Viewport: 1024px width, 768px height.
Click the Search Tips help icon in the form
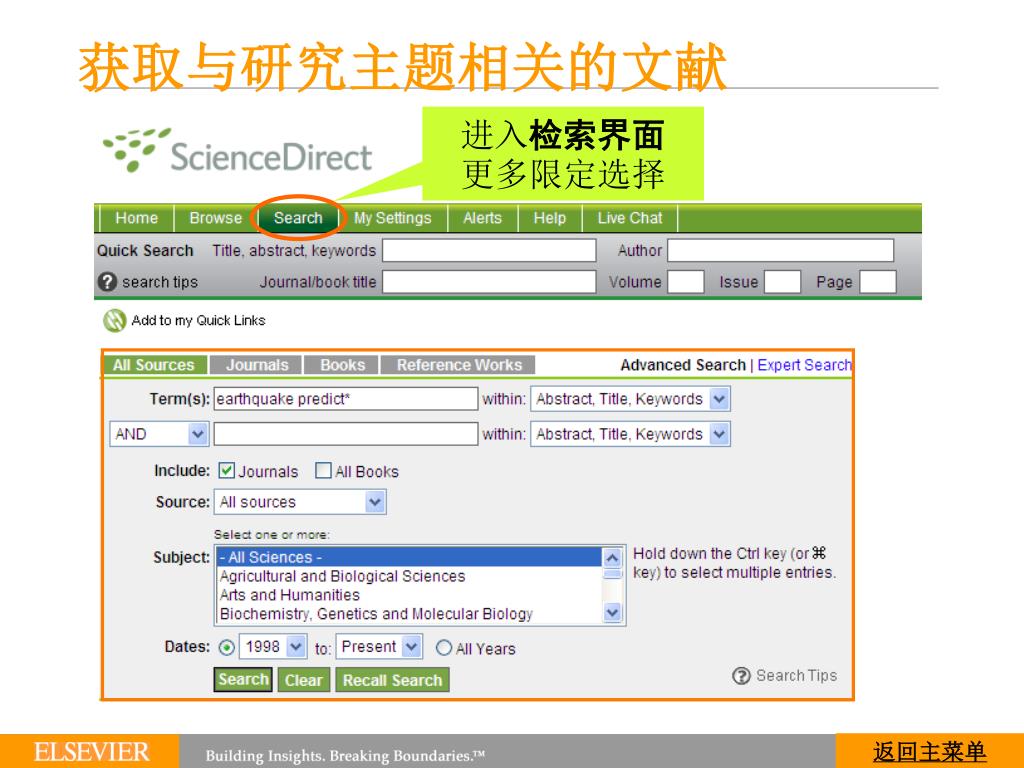[741, 676]
